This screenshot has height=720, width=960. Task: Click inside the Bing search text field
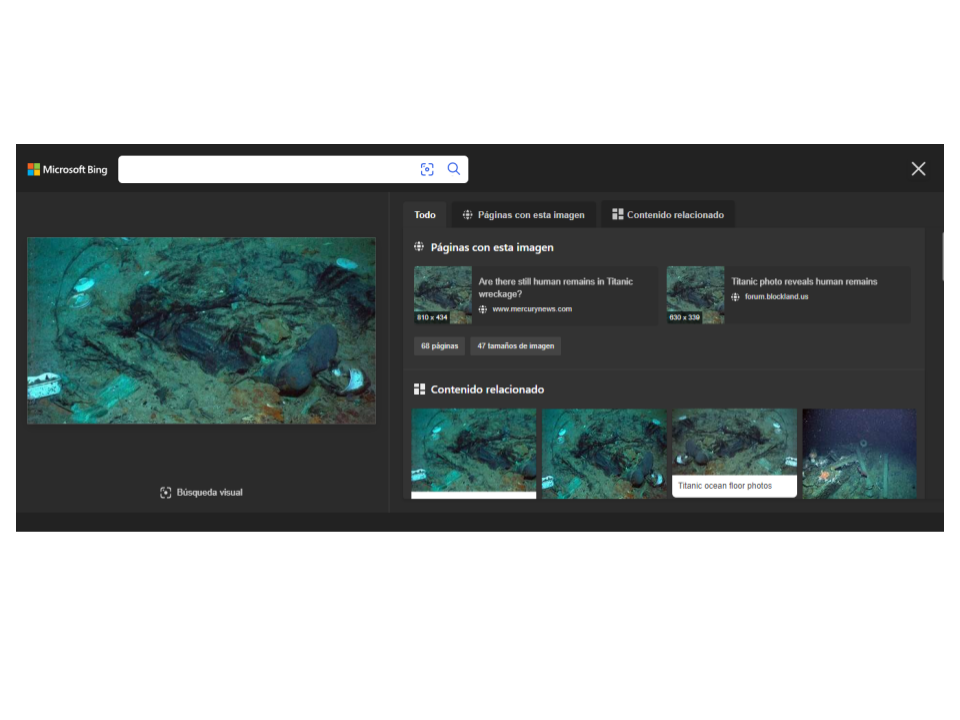[265, 170]
